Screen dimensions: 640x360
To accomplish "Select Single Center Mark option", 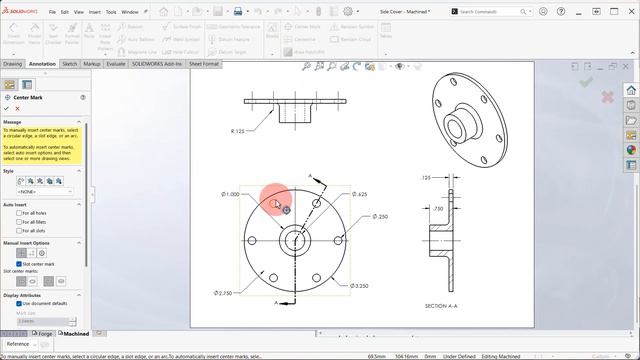I will click(x=21, y=253).
